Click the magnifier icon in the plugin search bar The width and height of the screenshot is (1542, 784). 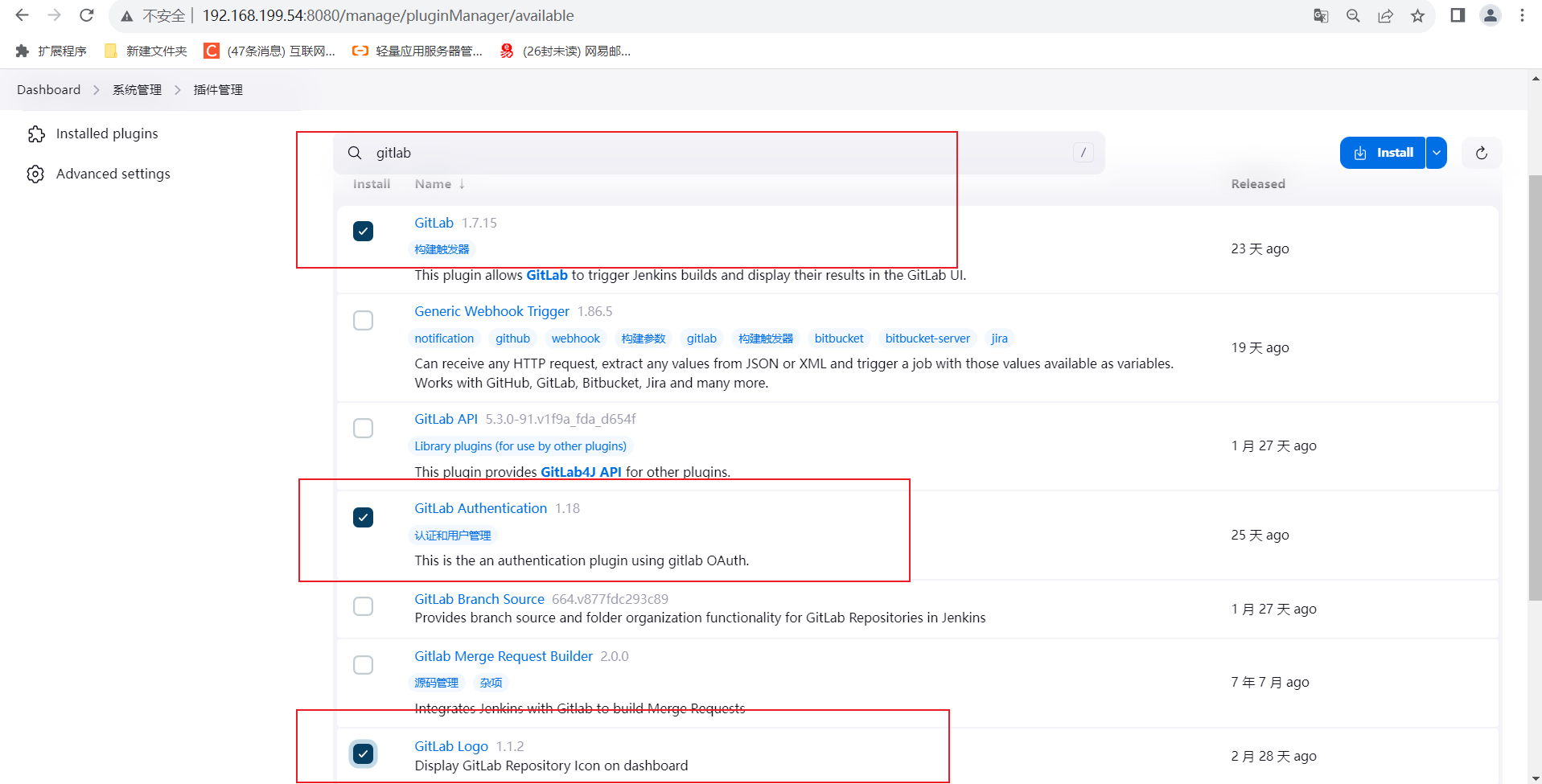354,153
